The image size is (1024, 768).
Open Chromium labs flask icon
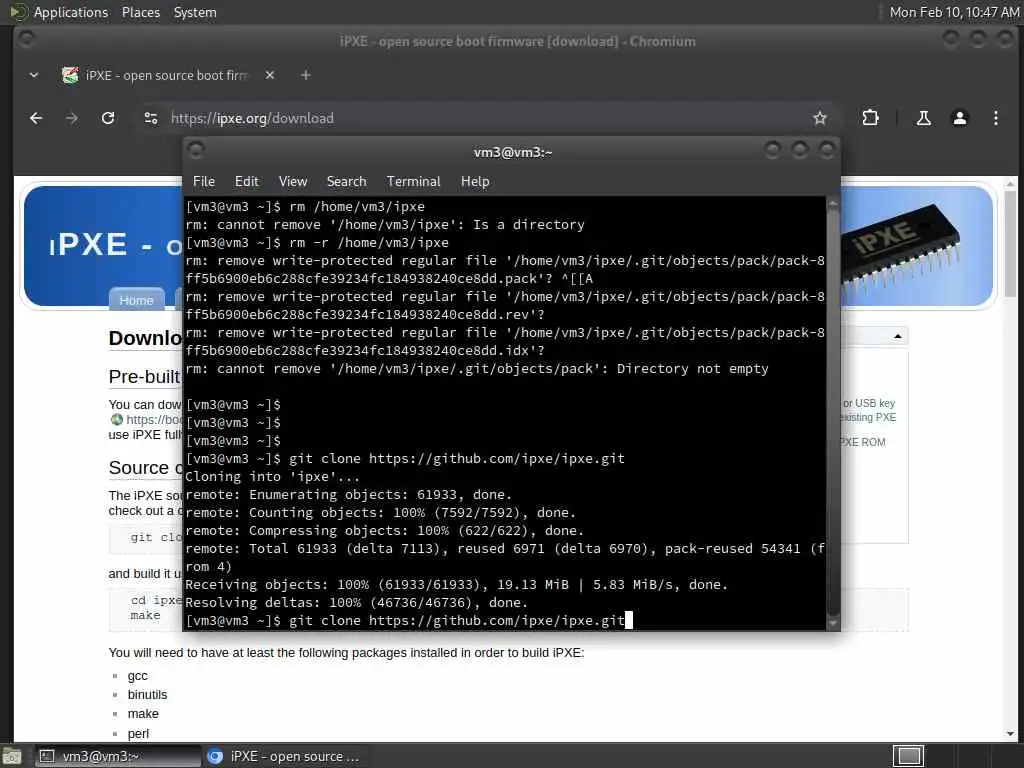click(x=923, y=118)
